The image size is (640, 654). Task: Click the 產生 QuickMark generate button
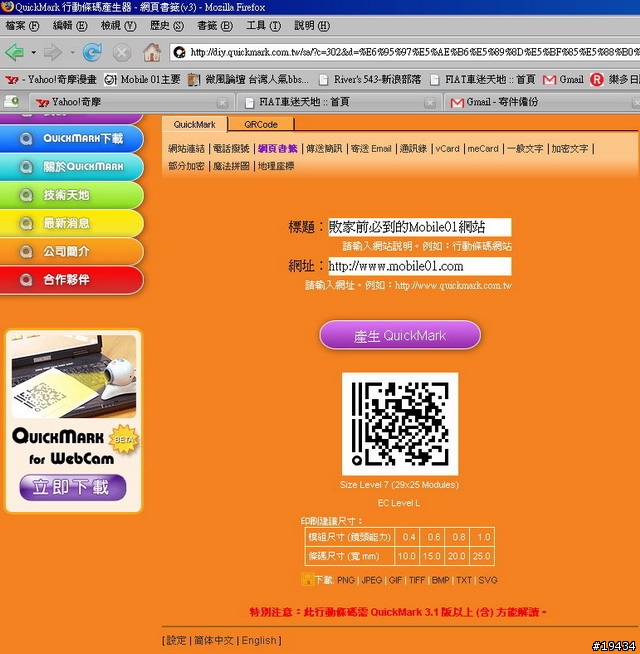coord(400,335)
